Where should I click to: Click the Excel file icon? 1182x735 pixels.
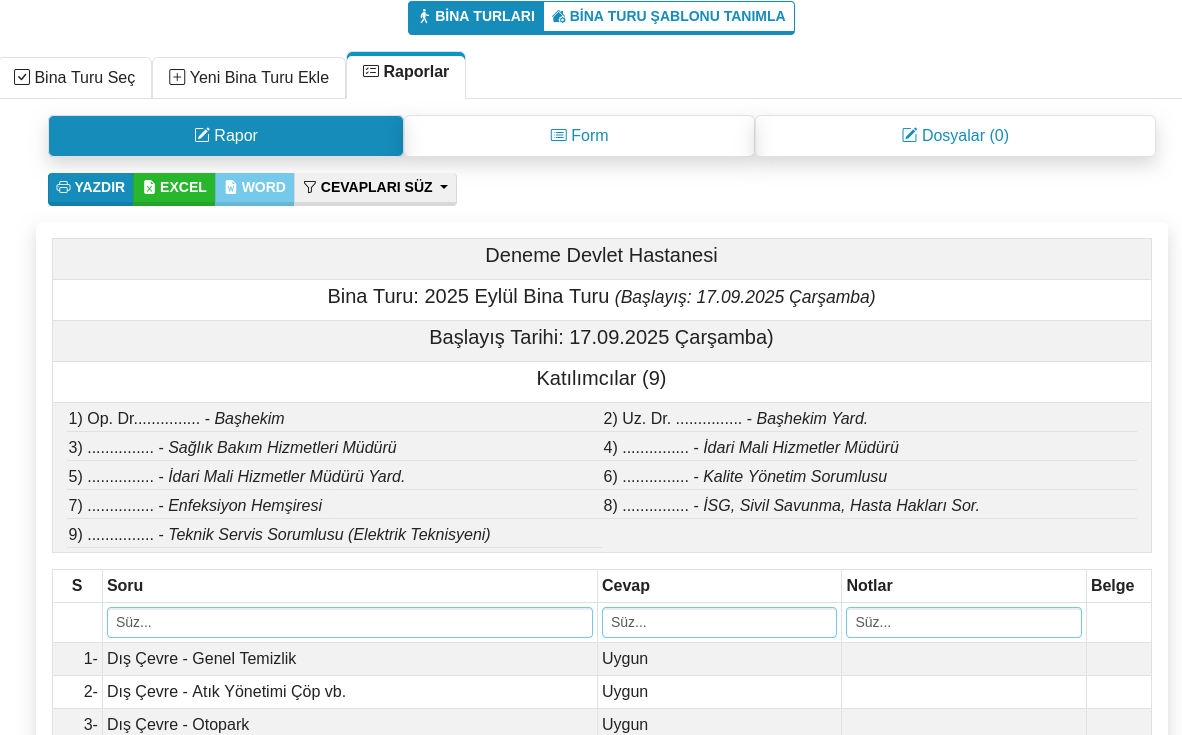(149, 188)
